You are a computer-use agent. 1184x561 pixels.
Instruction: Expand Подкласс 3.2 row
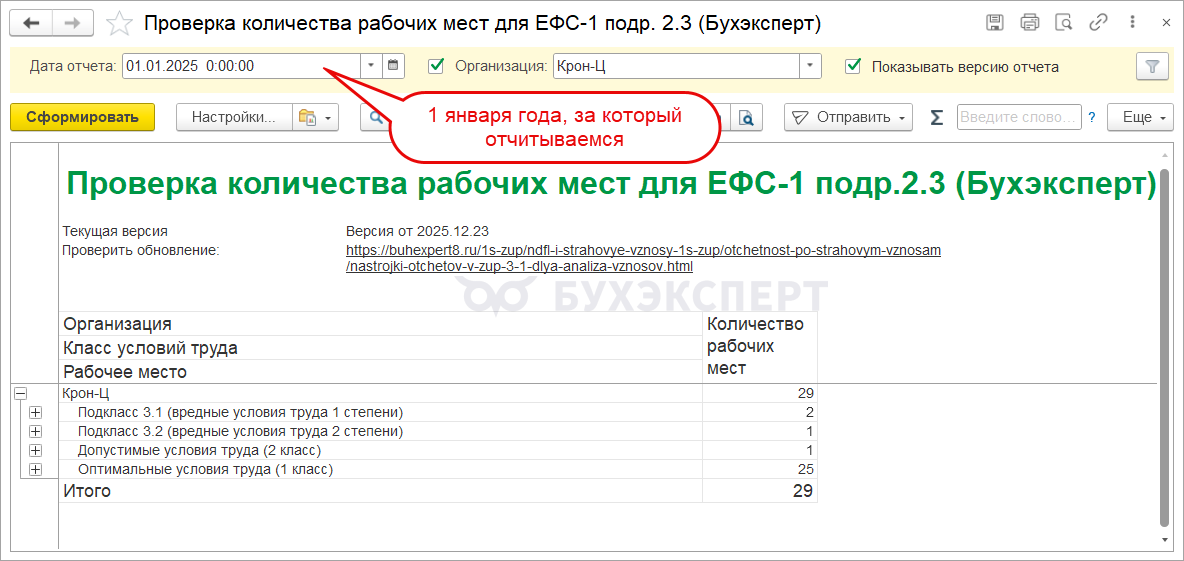click(x=35, y=431)
